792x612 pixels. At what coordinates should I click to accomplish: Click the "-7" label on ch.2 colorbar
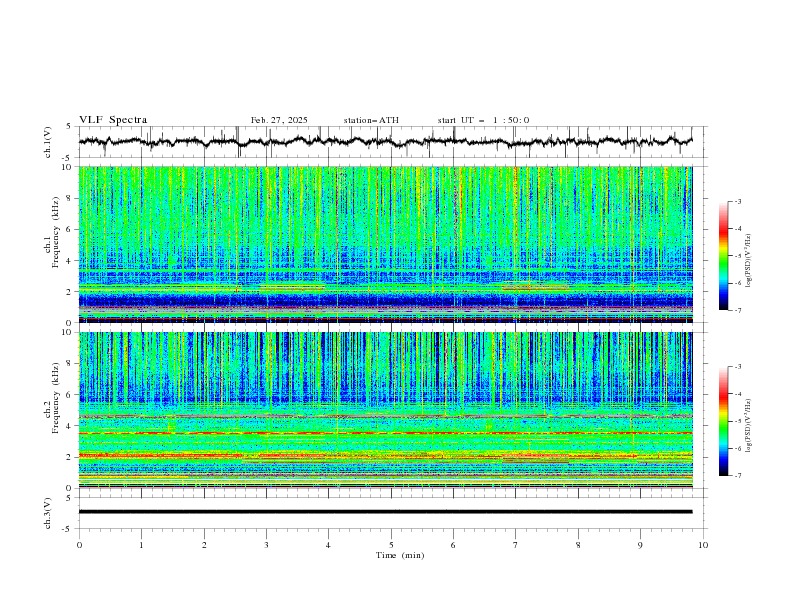(737, 475)
